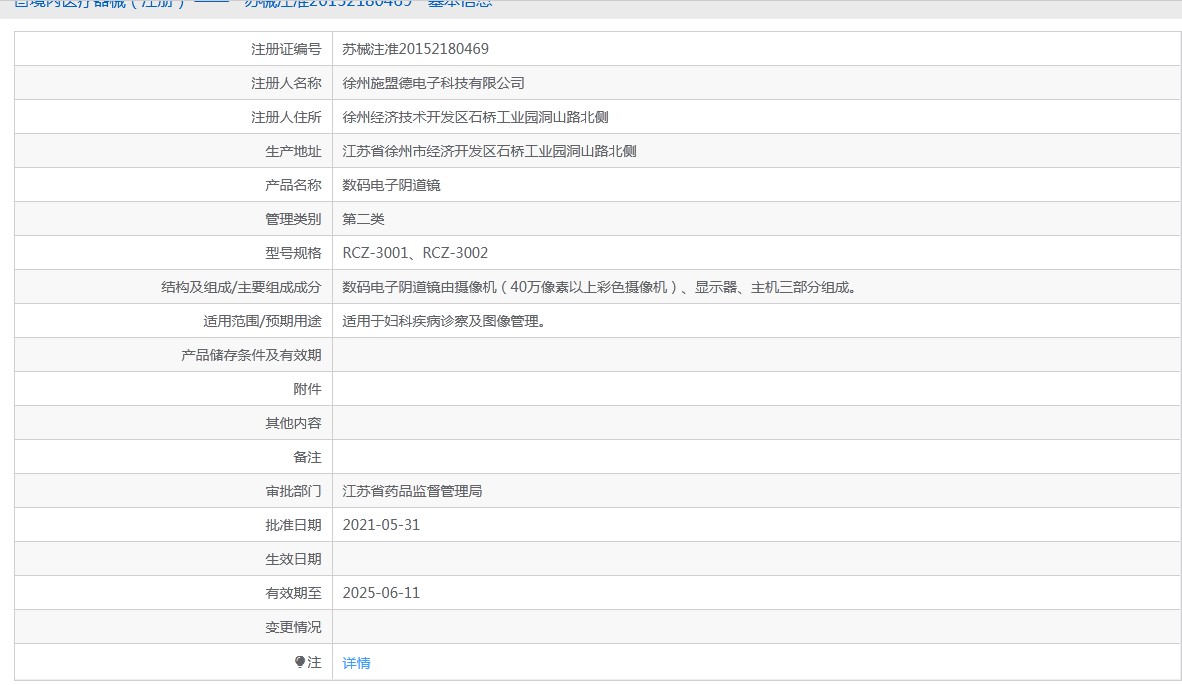Click the 审批部门 label

[x=293, y=491]
